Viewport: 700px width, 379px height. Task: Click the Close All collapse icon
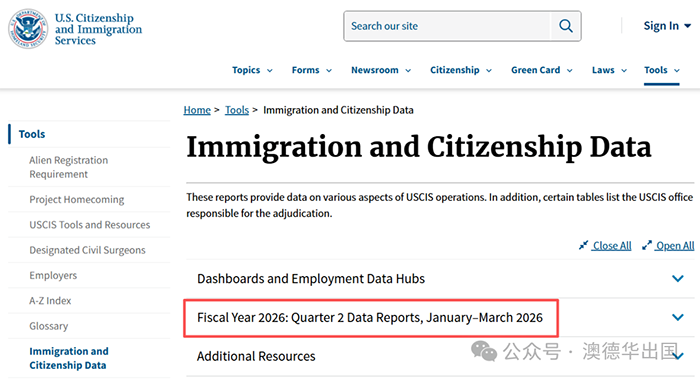click(583, 245)
